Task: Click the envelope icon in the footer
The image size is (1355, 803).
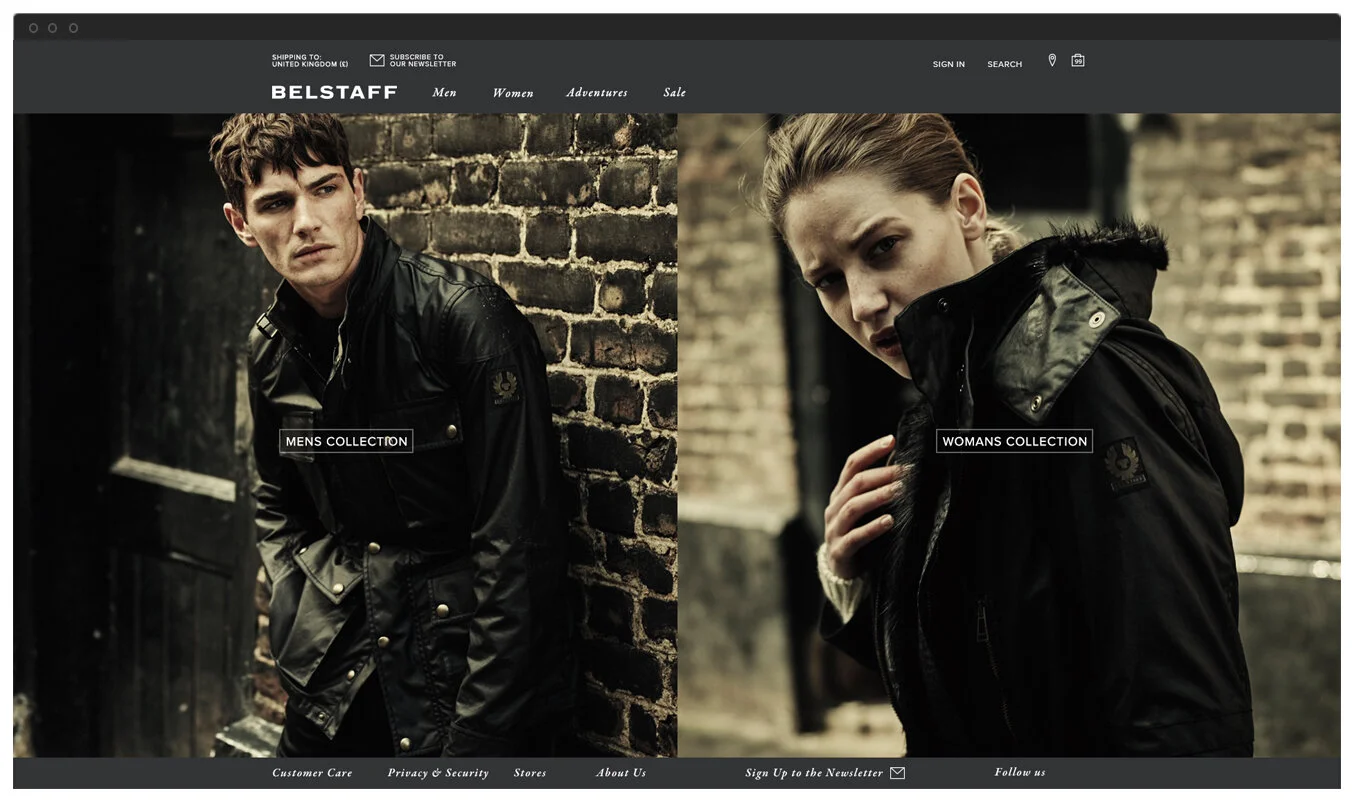Action: (897, 773)
